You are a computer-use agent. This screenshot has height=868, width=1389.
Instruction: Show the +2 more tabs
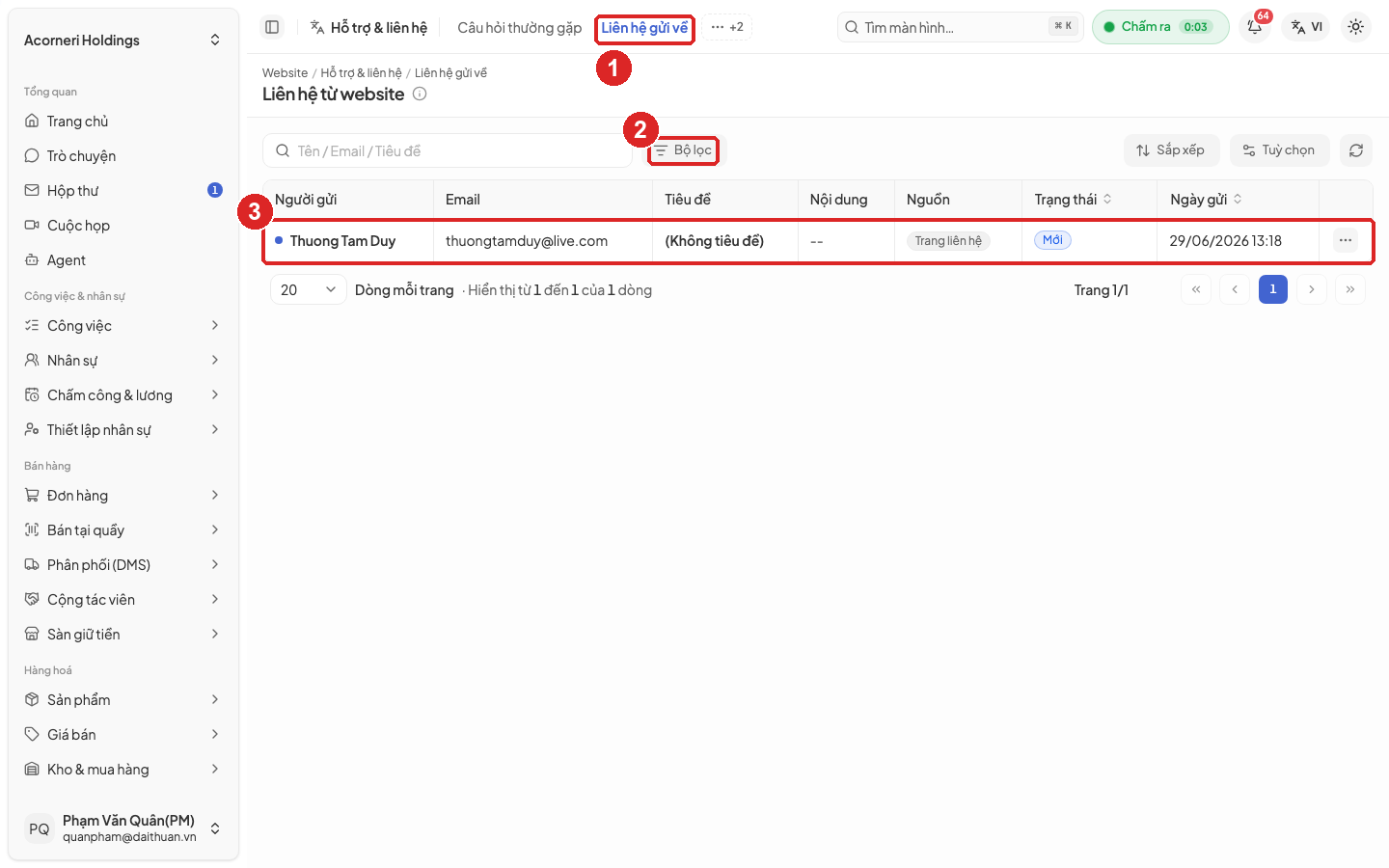click(727, 27)
